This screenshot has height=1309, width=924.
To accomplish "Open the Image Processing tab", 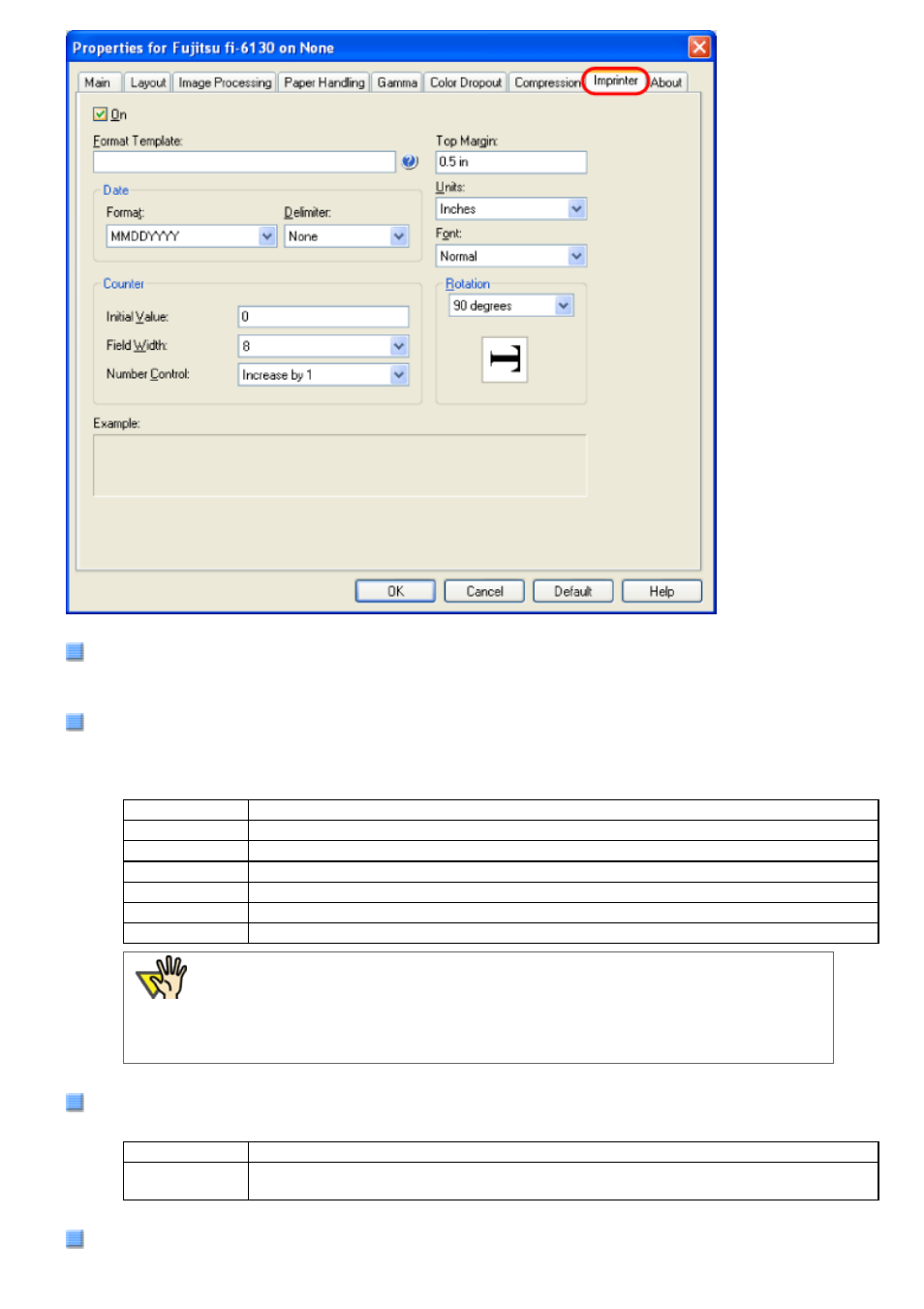I will pyautogui.click(x=225, y=82).
